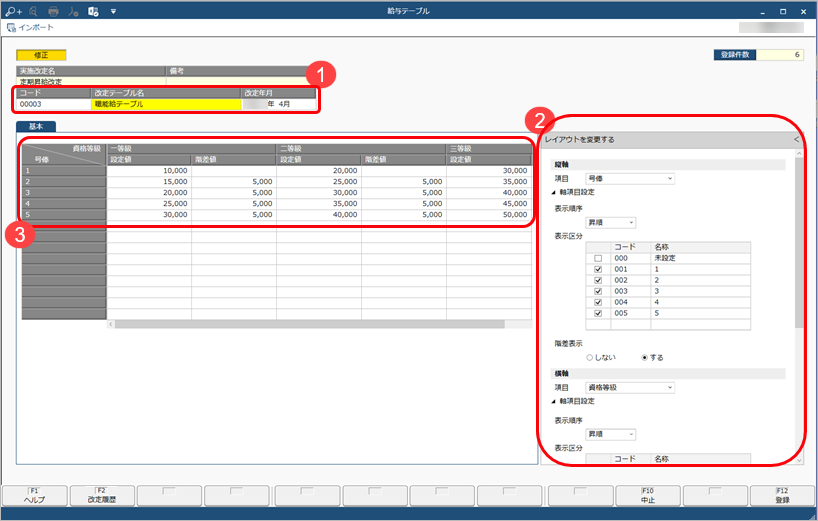The height and width of the screenshot is (521, 818).
Task: Uncheck the checkbox for code 003
Action: pos(598,291)
